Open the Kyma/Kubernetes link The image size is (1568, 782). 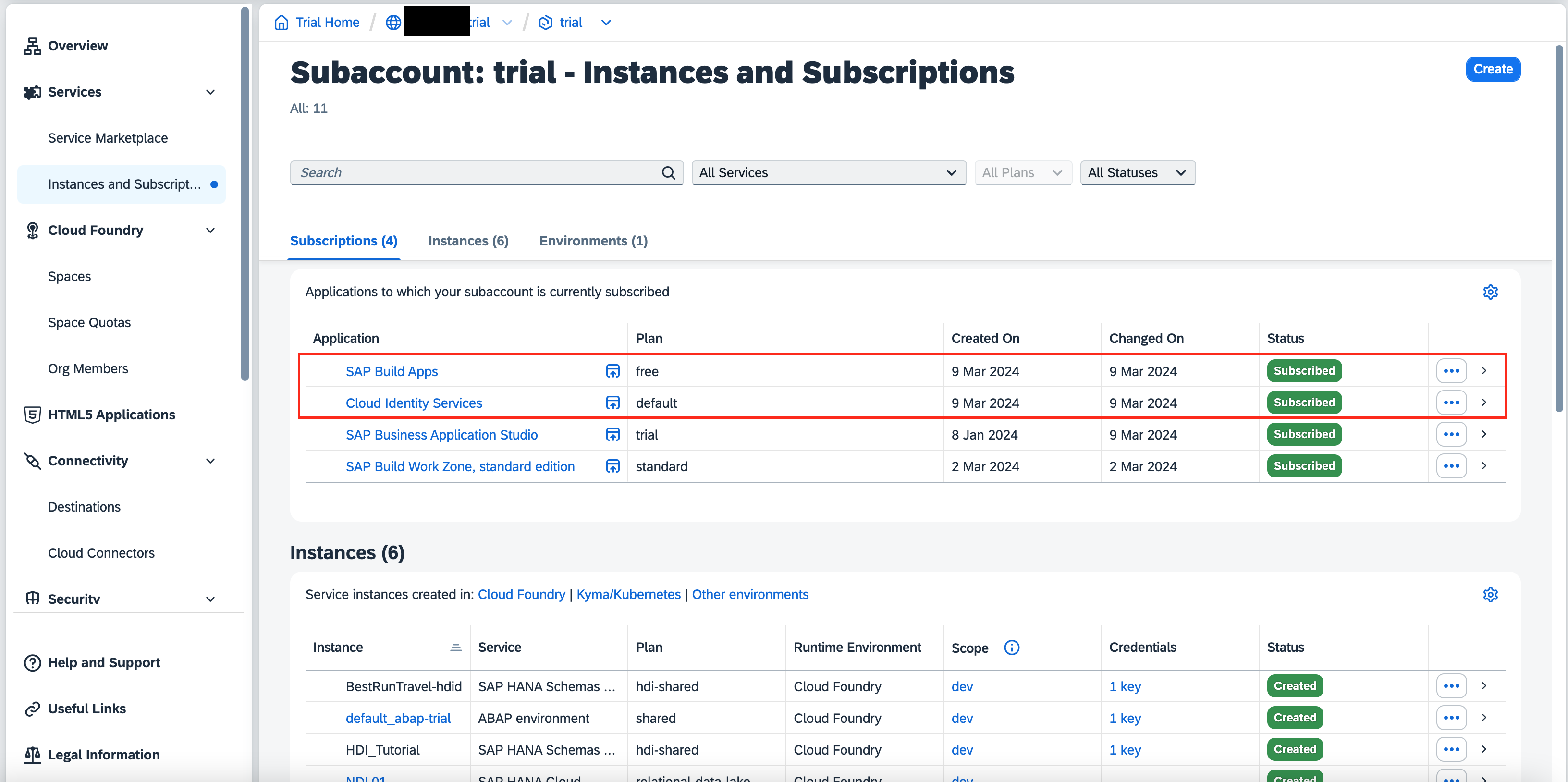click(x=628, y=595)
